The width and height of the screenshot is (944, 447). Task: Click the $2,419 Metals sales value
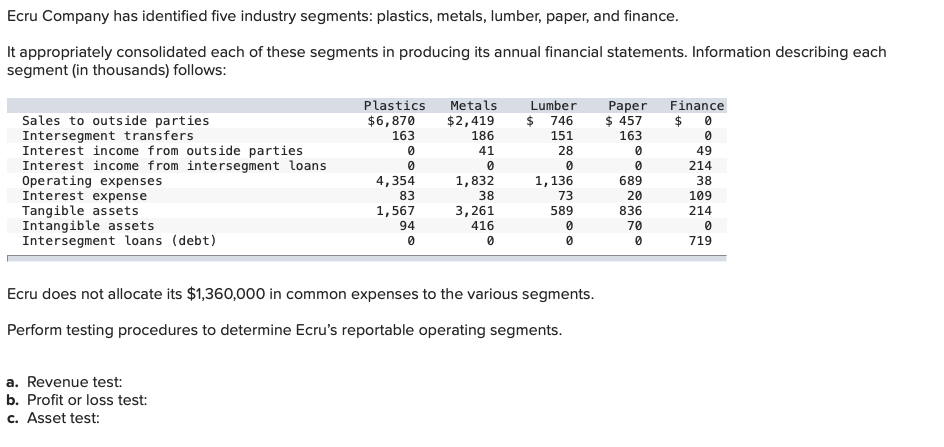point(471,121)
